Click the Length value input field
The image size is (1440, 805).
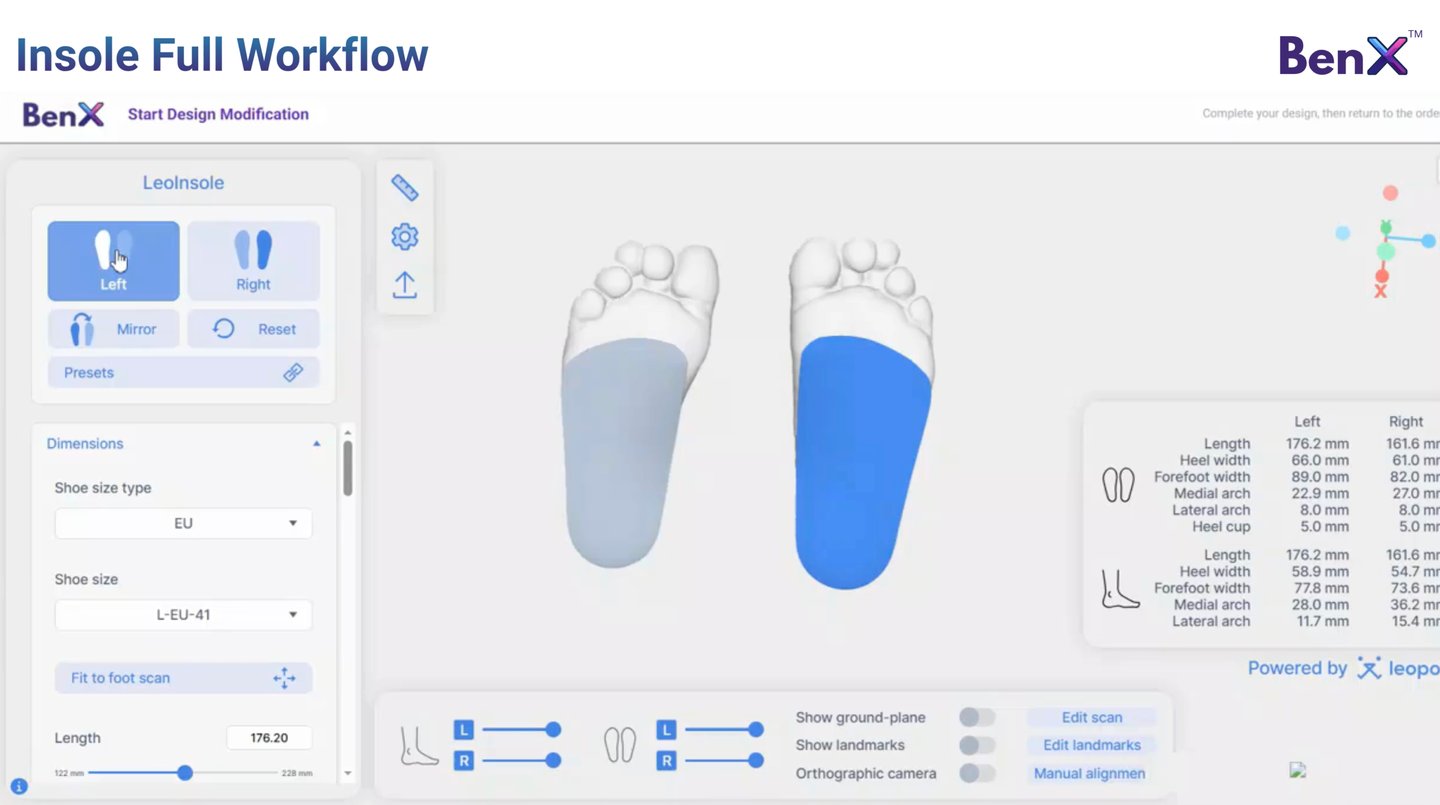click(x=268, y=738)
